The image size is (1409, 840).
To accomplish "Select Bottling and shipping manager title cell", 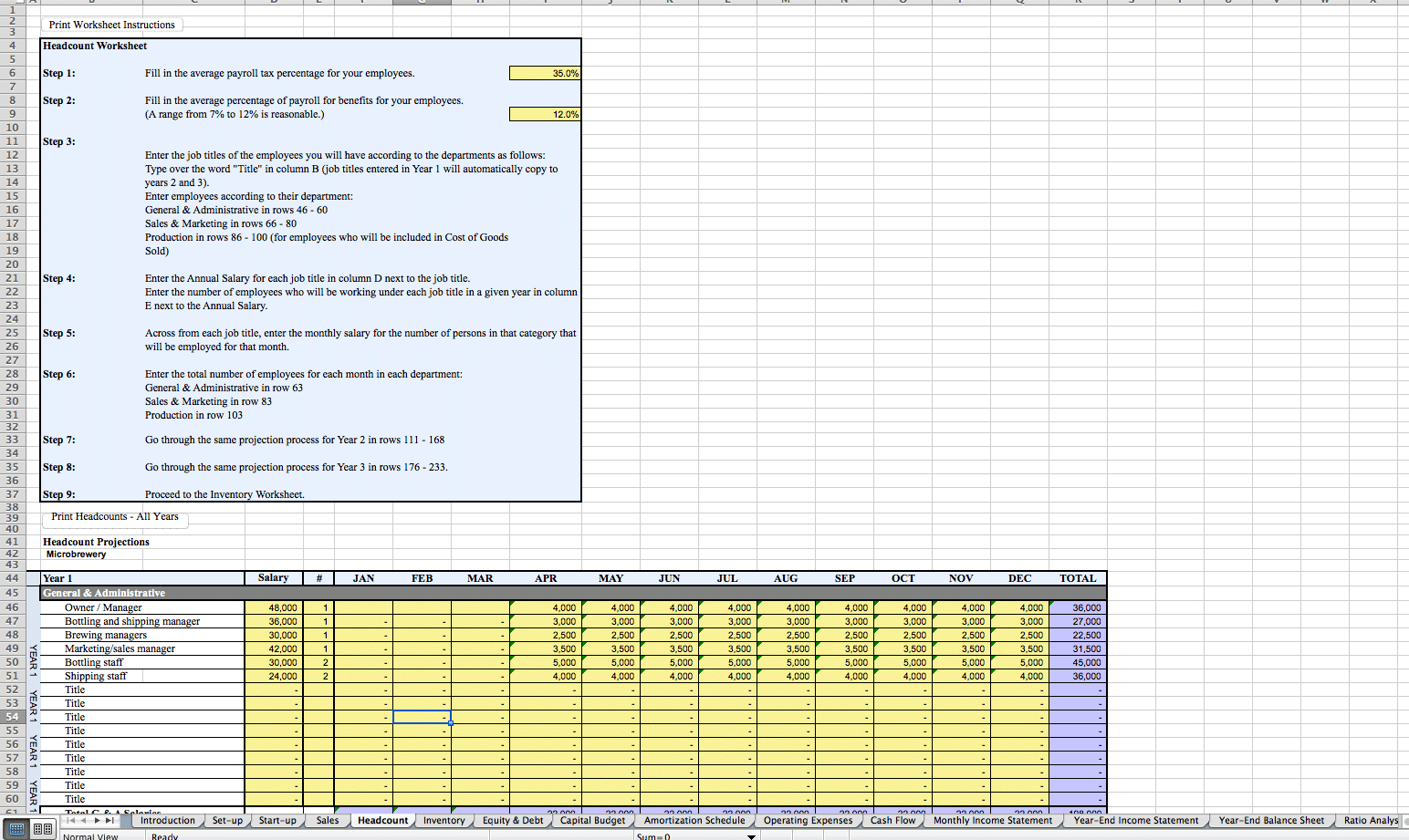I will 143,621.
